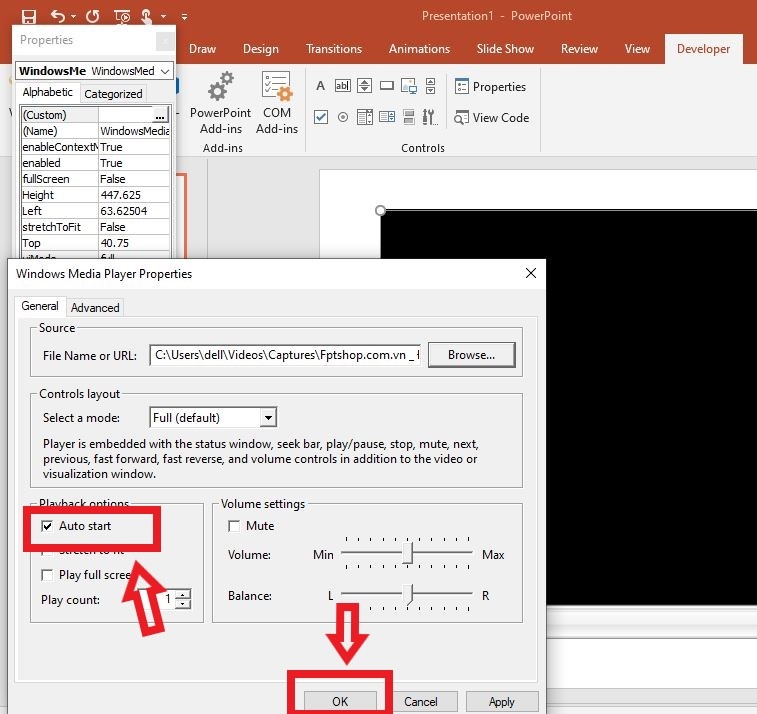757x714 pixels.
Task: Save the presentation from the quick access toolbar
Action: coord(29,17)
